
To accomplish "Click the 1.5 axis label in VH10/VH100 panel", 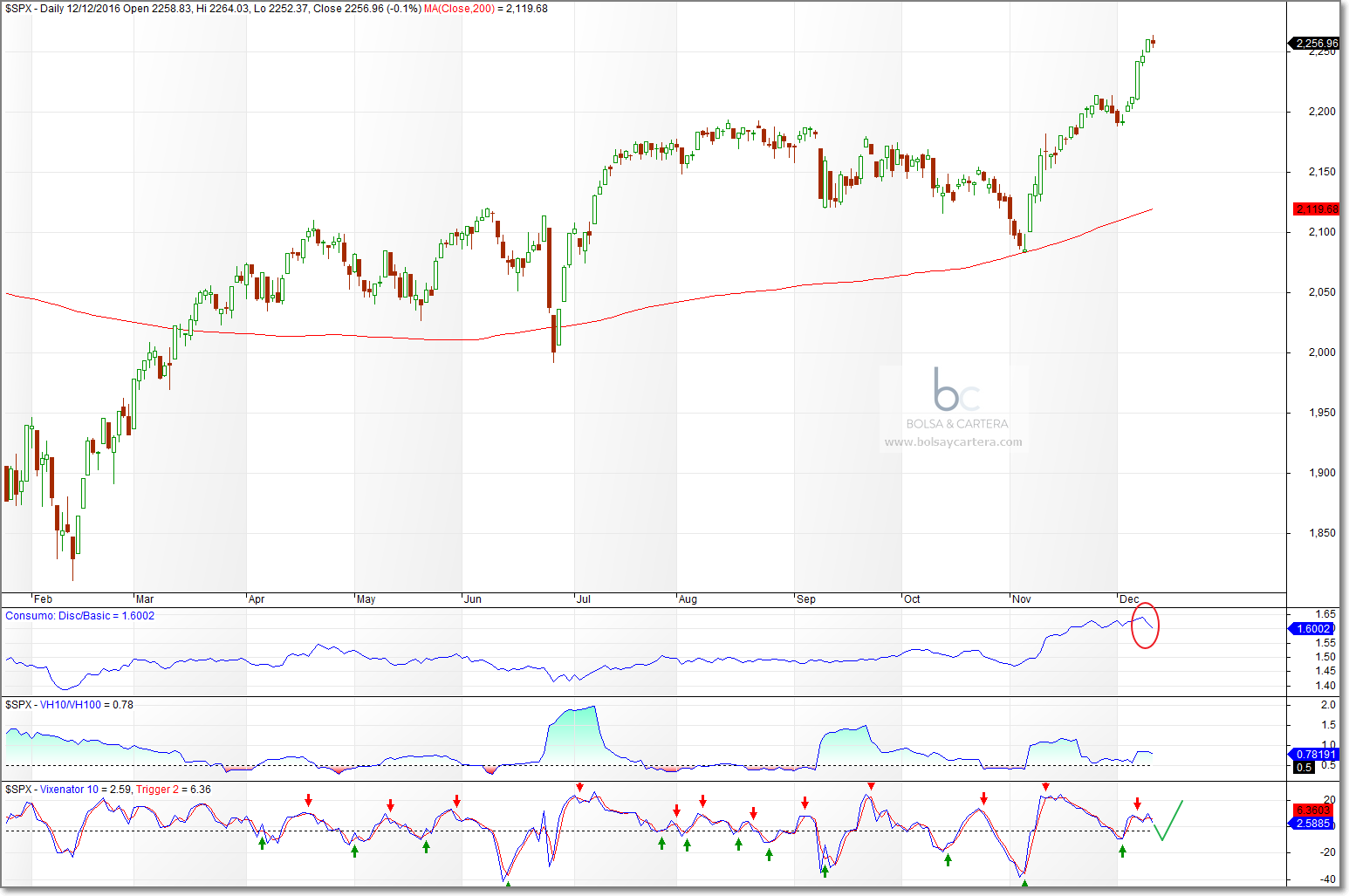I will tap(1328, 725).
